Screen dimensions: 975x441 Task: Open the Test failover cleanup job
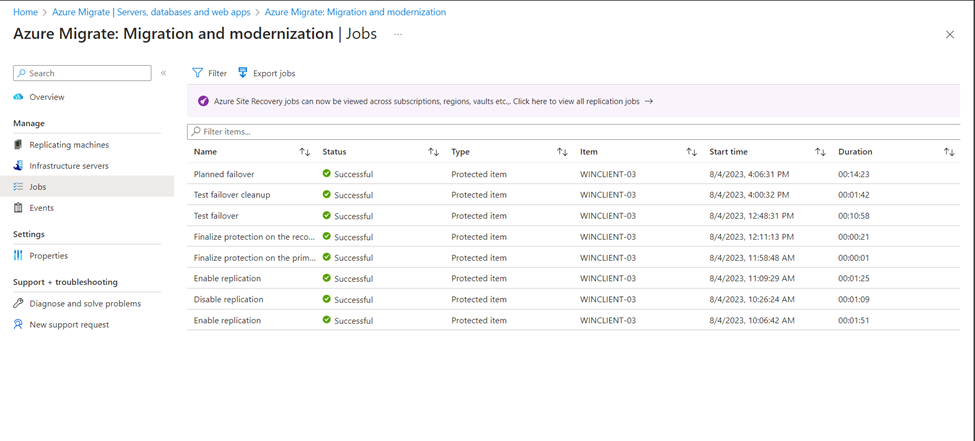pos(232,195)
